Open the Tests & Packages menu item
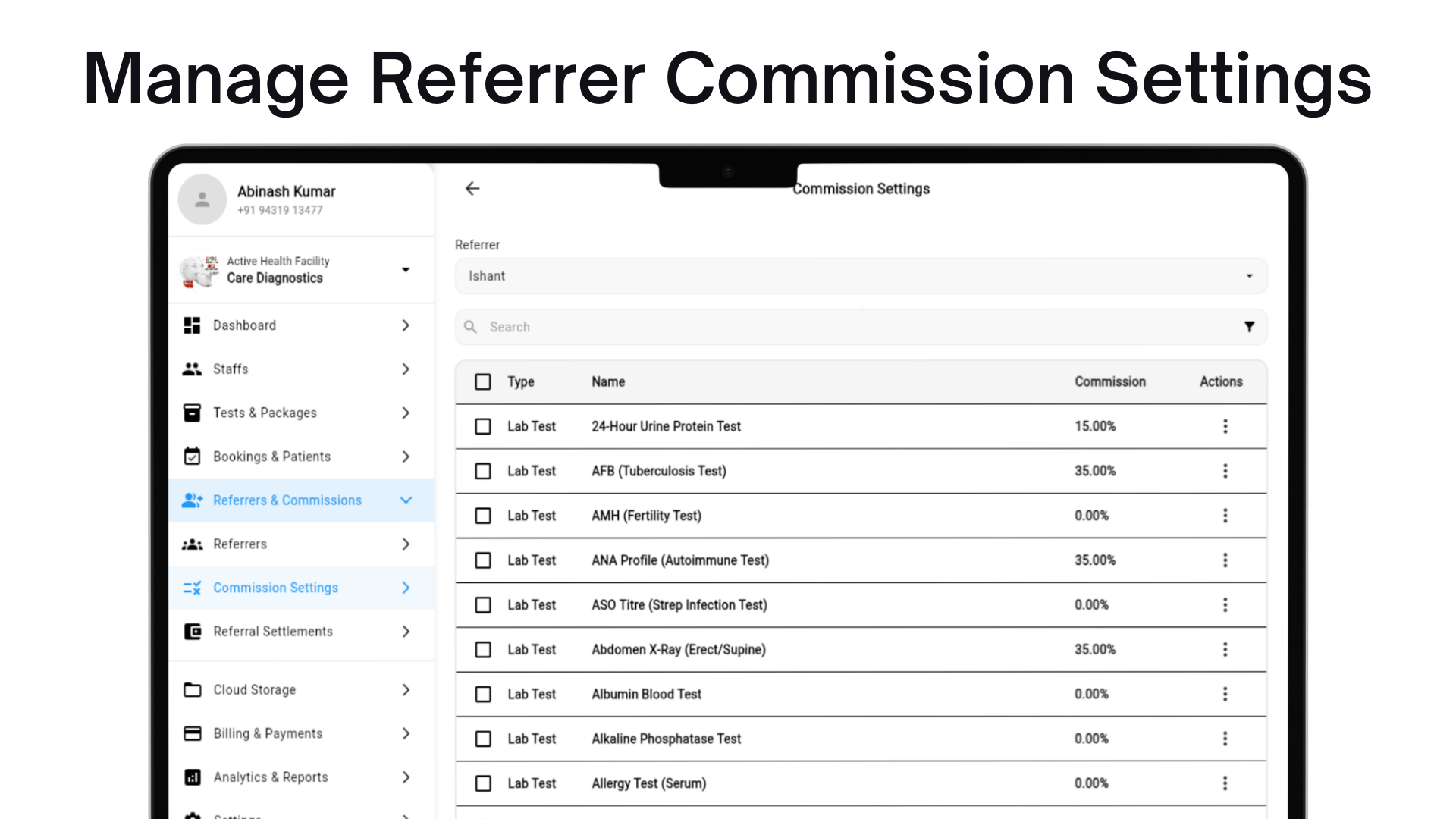1456x819 pixels. click(x=301, y=413)
